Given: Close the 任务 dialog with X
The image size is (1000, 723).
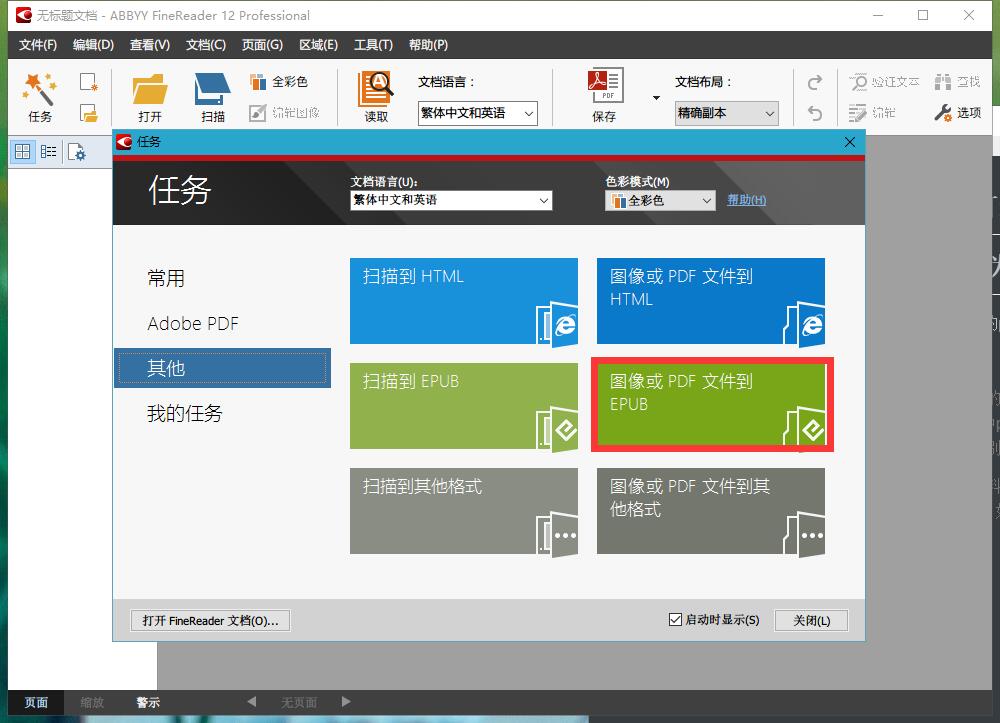Looking at the screenshot, I should pyautogui.click(x=849, y=142).
